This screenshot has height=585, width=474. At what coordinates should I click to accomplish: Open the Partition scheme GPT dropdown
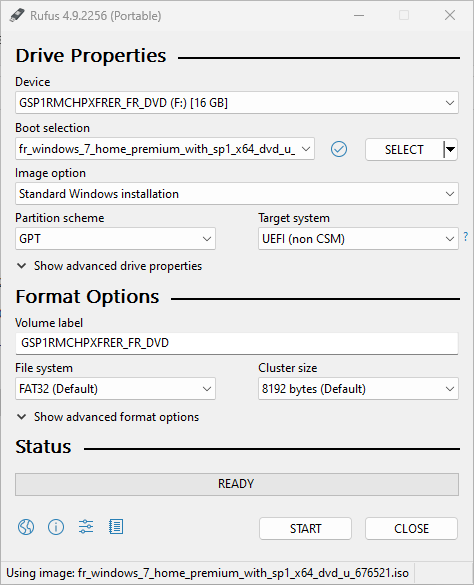(x=115, y=239)
